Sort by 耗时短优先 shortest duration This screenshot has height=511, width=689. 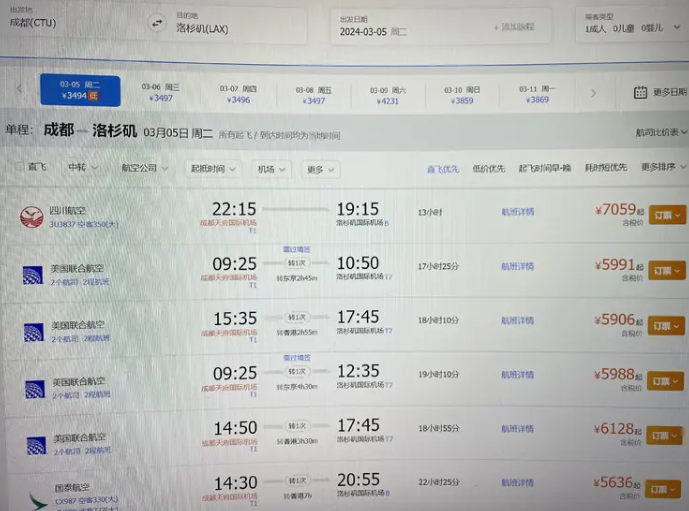click(x=606, y=167)
